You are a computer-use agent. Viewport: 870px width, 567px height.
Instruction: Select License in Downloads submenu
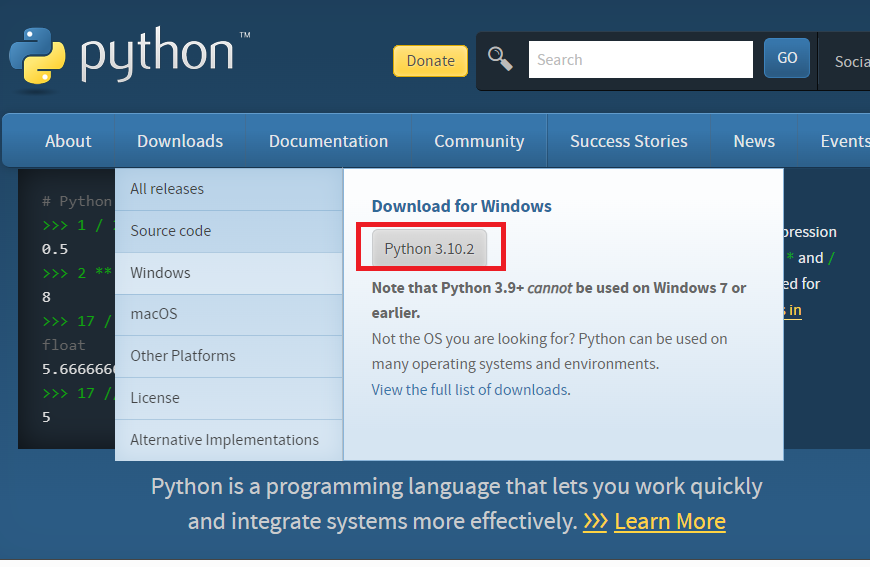coord(229,398)
